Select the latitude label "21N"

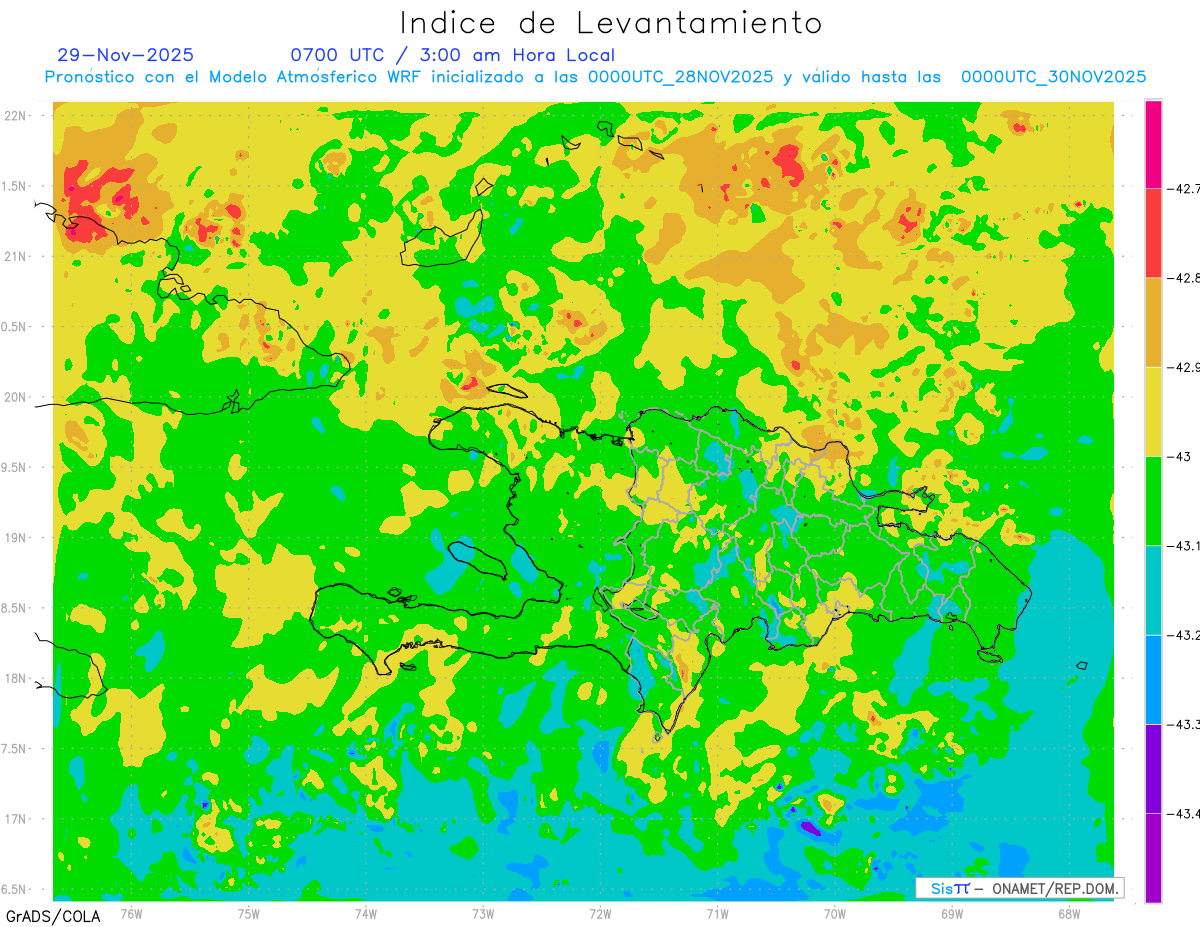[15, 256]
